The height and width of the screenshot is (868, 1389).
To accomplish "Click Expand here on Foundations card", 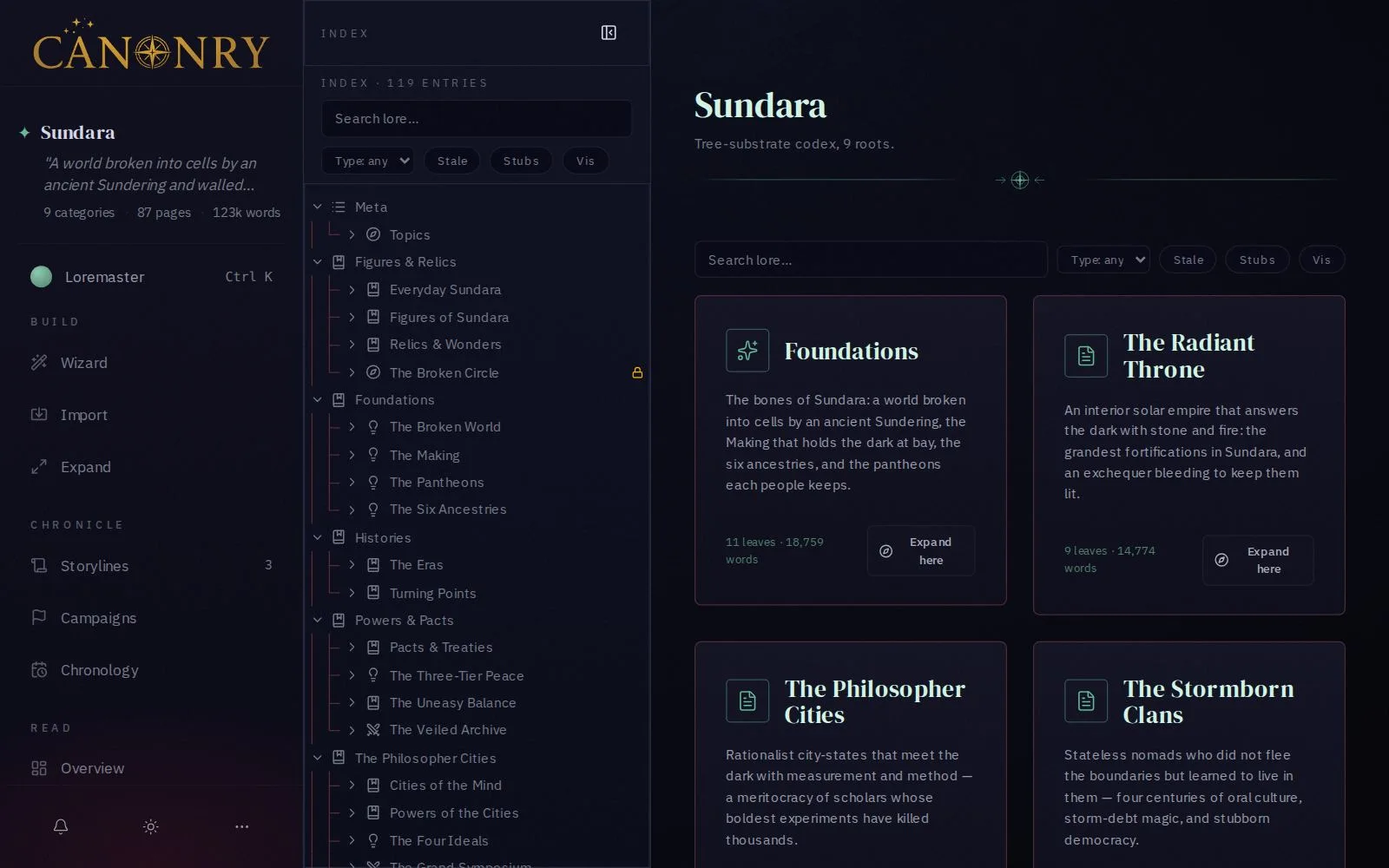I will click(x=921, y=550).
